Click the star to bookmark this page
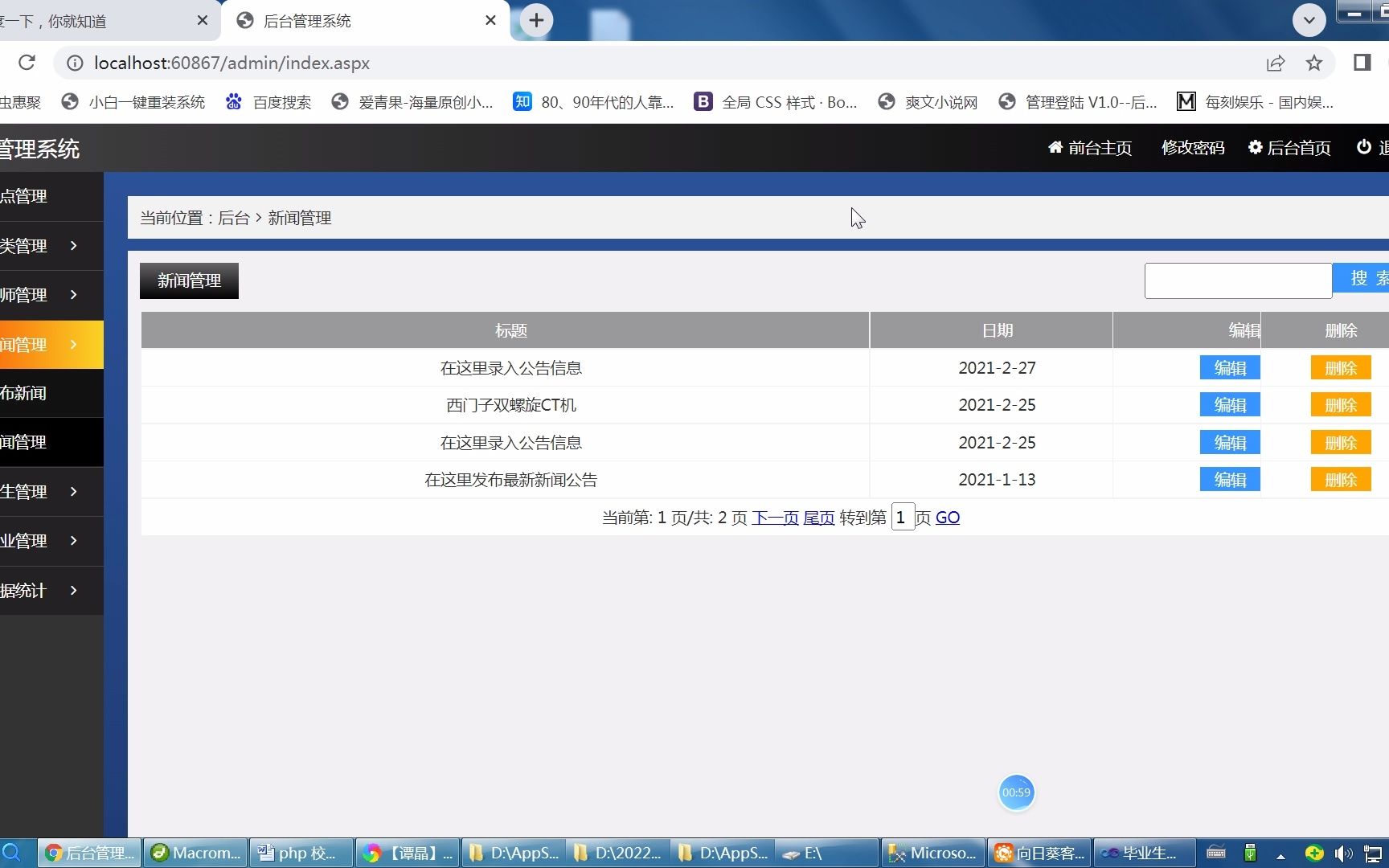The width and height of the screenshot is (1389, 868). 1313,63
